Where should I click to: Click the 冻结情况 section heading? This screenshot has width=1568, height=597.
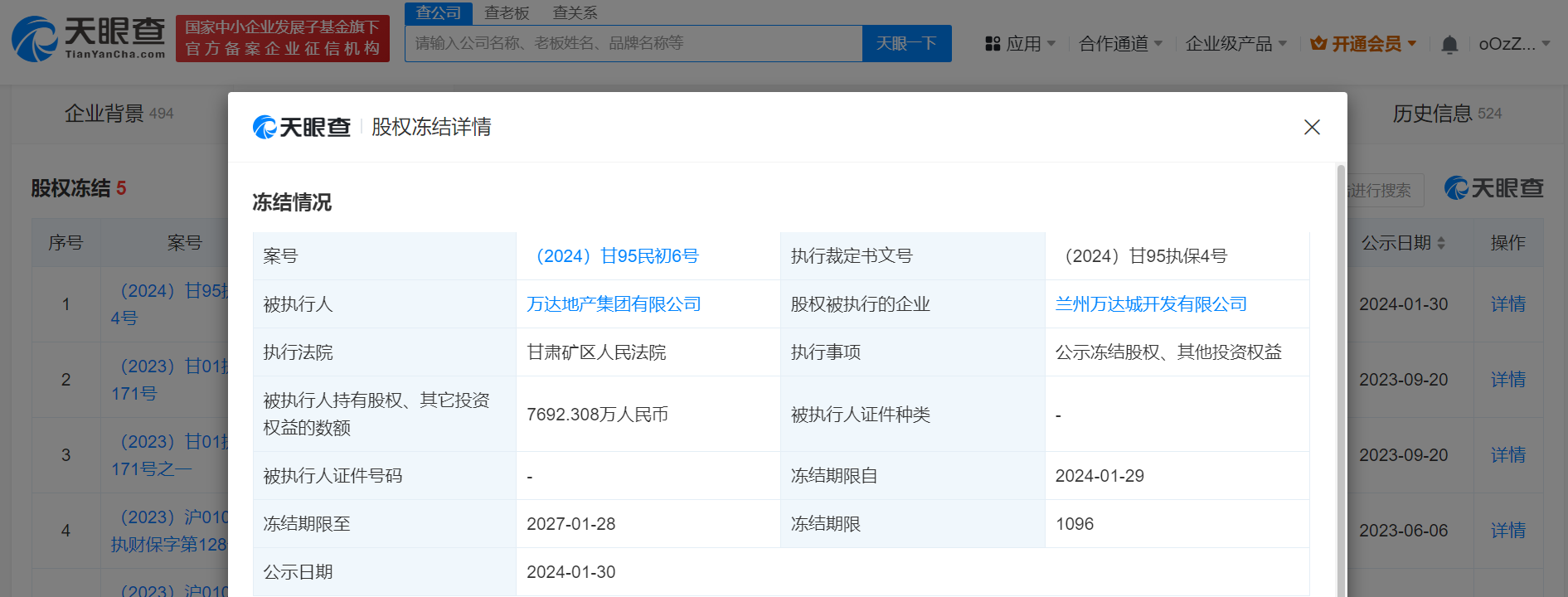[x=292, y=202]
